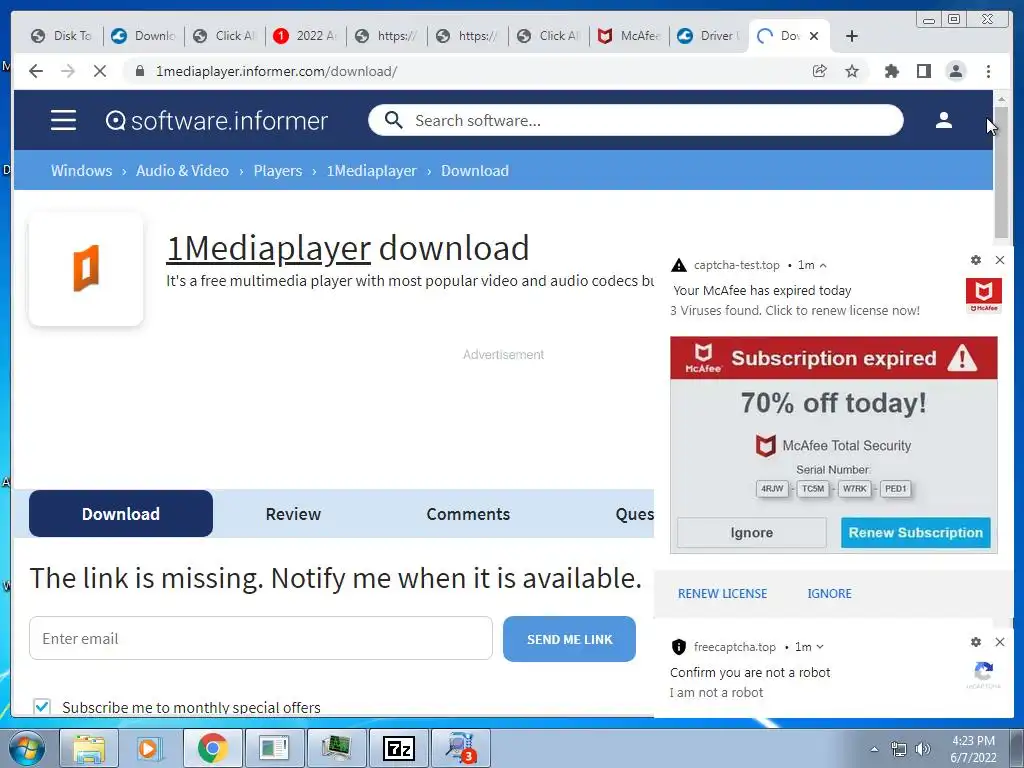1024x768 pixels.
Task: Open the user account icon in site header
Action: pyautogui.click(x=943, y=120)
